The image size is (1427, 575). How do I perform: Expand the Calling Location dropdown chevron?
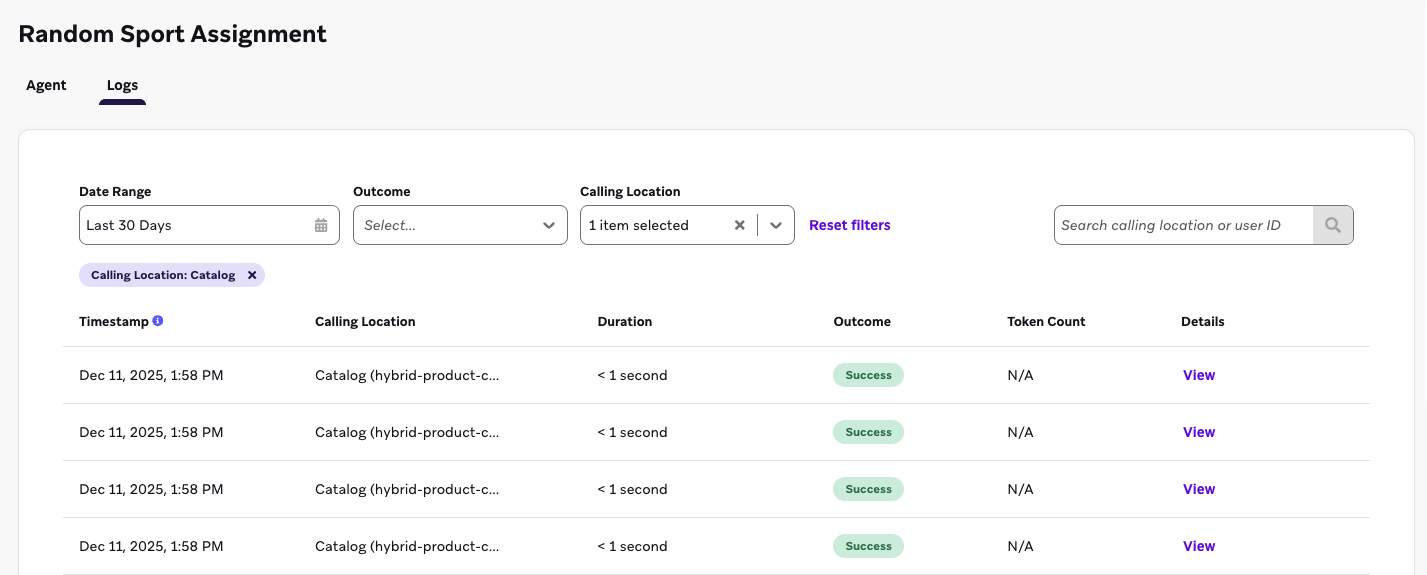point(776,225)
